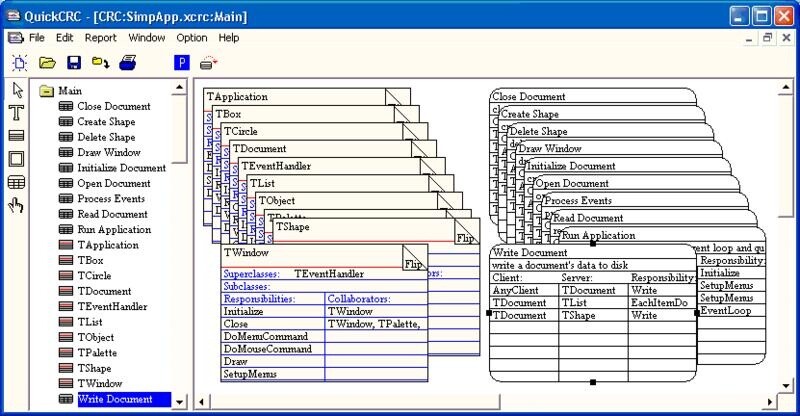
Task: Select the scenario table tool
Action: (x=16, y=182)
